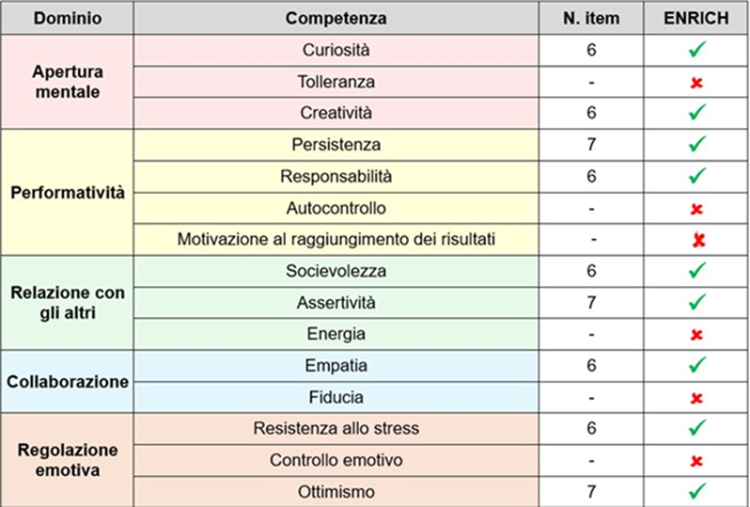Click the red cross beside Fiducia

click(x=697, y=398)
